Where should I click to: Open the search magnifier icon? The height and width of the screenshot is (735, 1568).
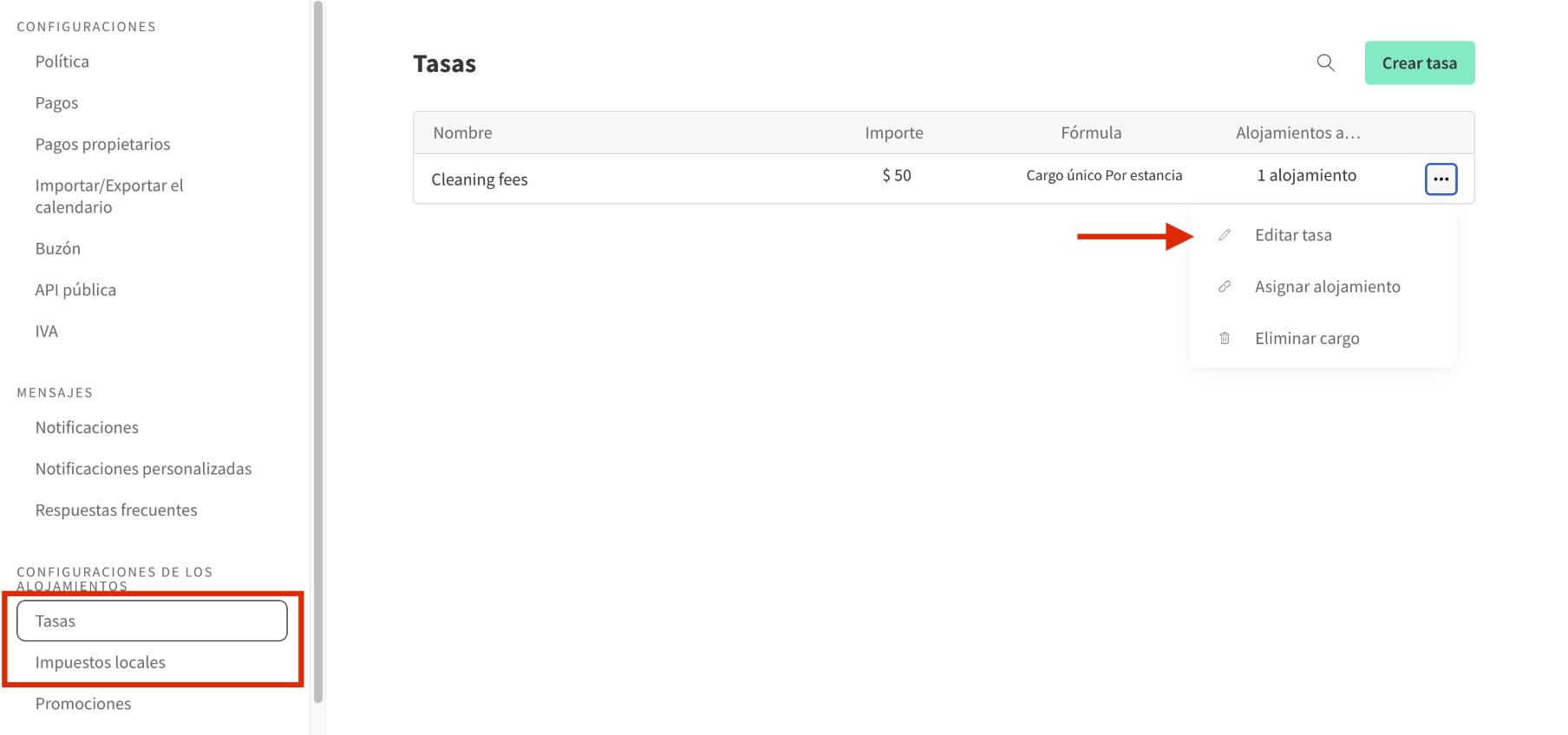[x=1325, y=62]
